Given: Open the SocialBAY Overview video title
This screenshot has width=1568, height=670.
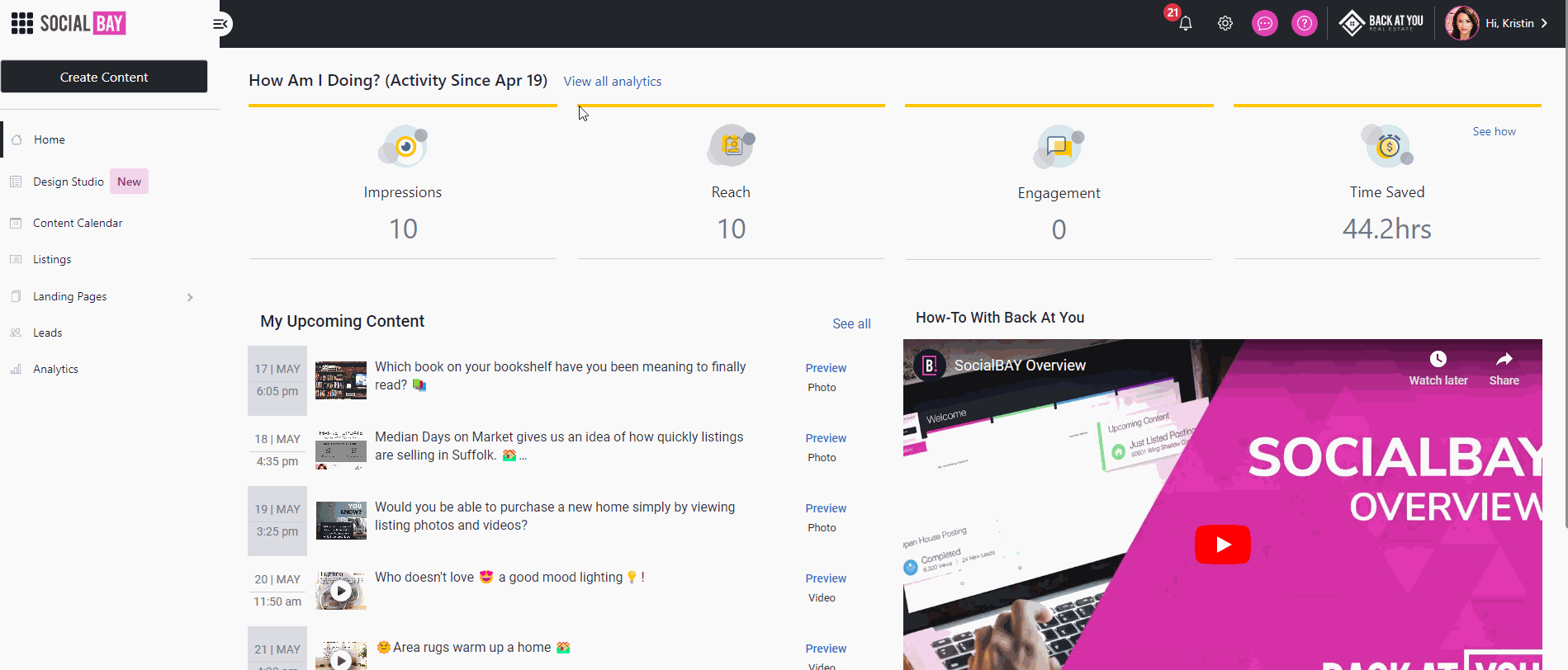Looking at the screenshot, I should pos(1020,365).
